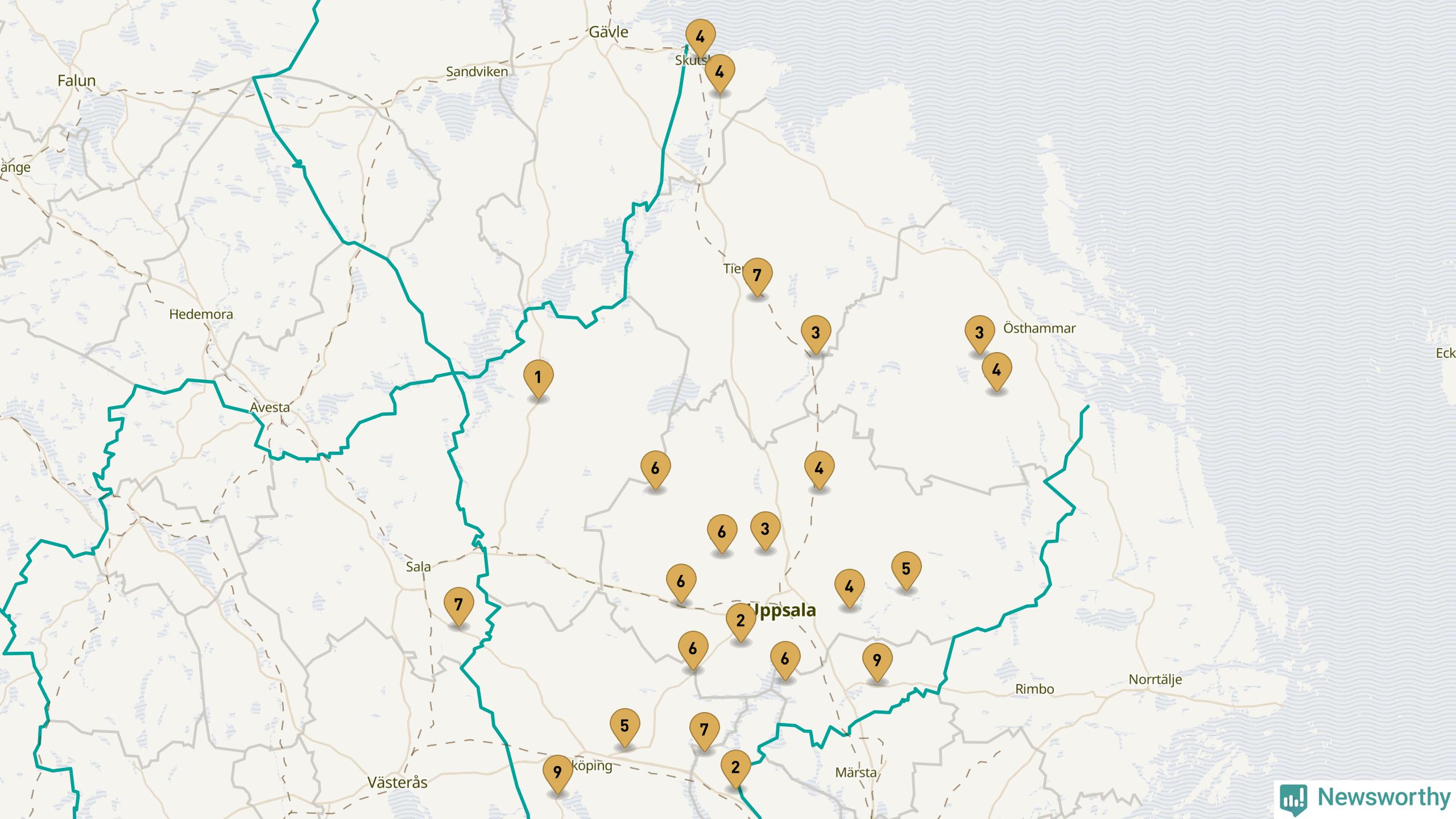
Task: Select marker 3 next to Östhammar label
Action: (979, 334)
